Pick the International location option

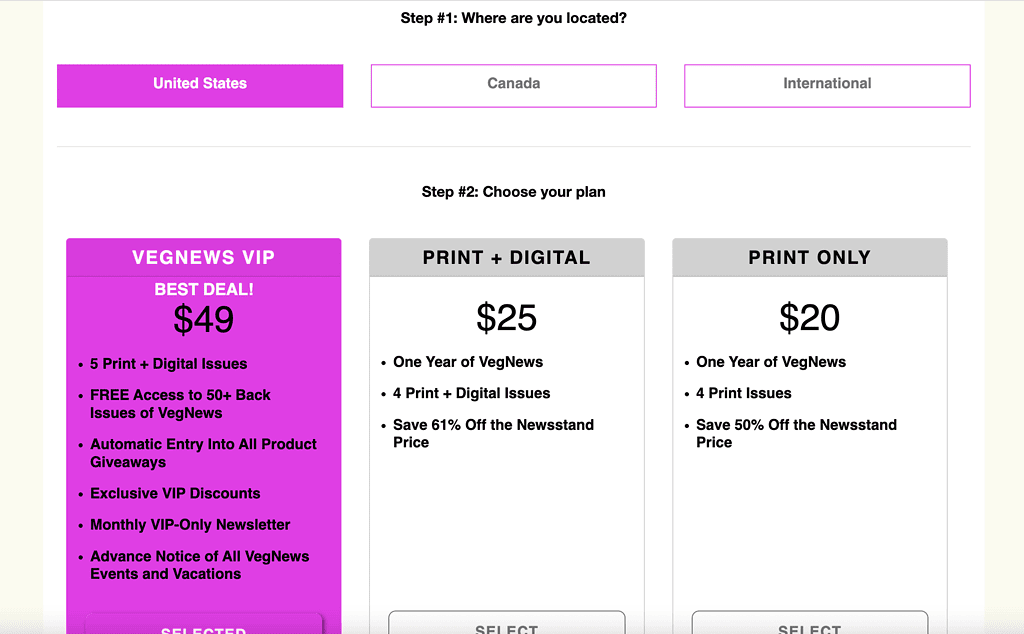click(x=827, y=85)
